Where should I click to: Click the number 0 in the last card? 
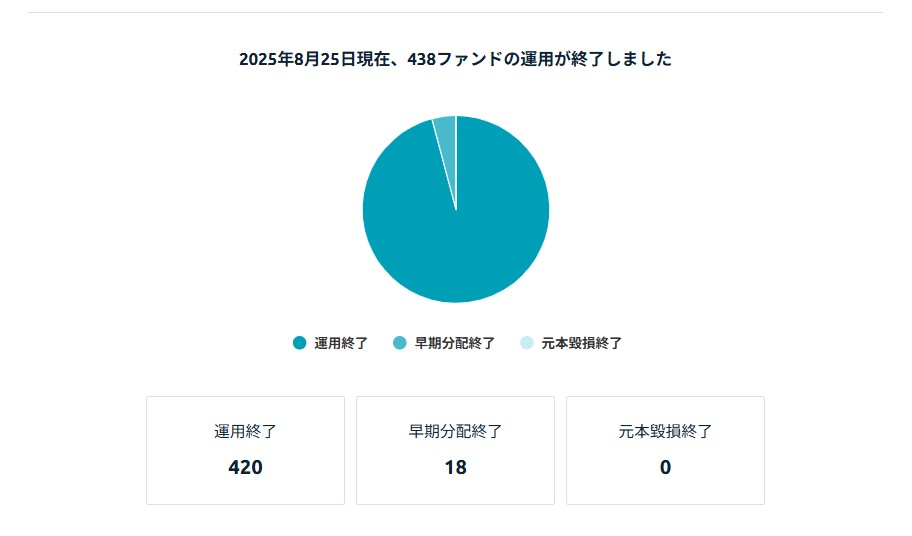tap(665, 467)
